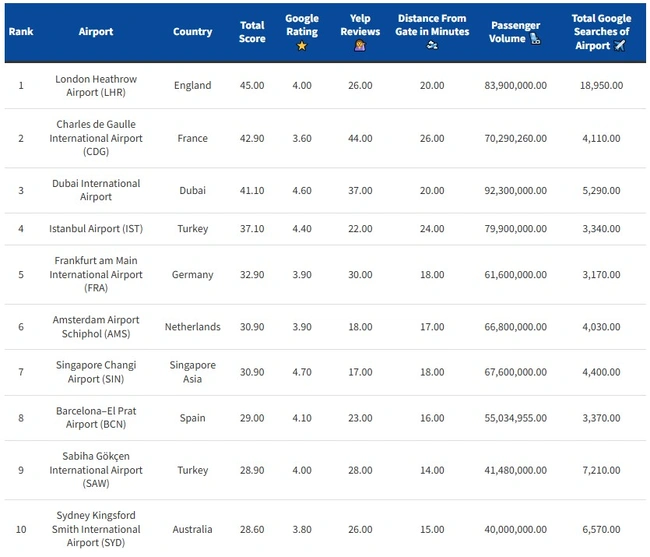
Task: Select Sydney Kingsford Smith International Airport cell
Action: point(96,529)
